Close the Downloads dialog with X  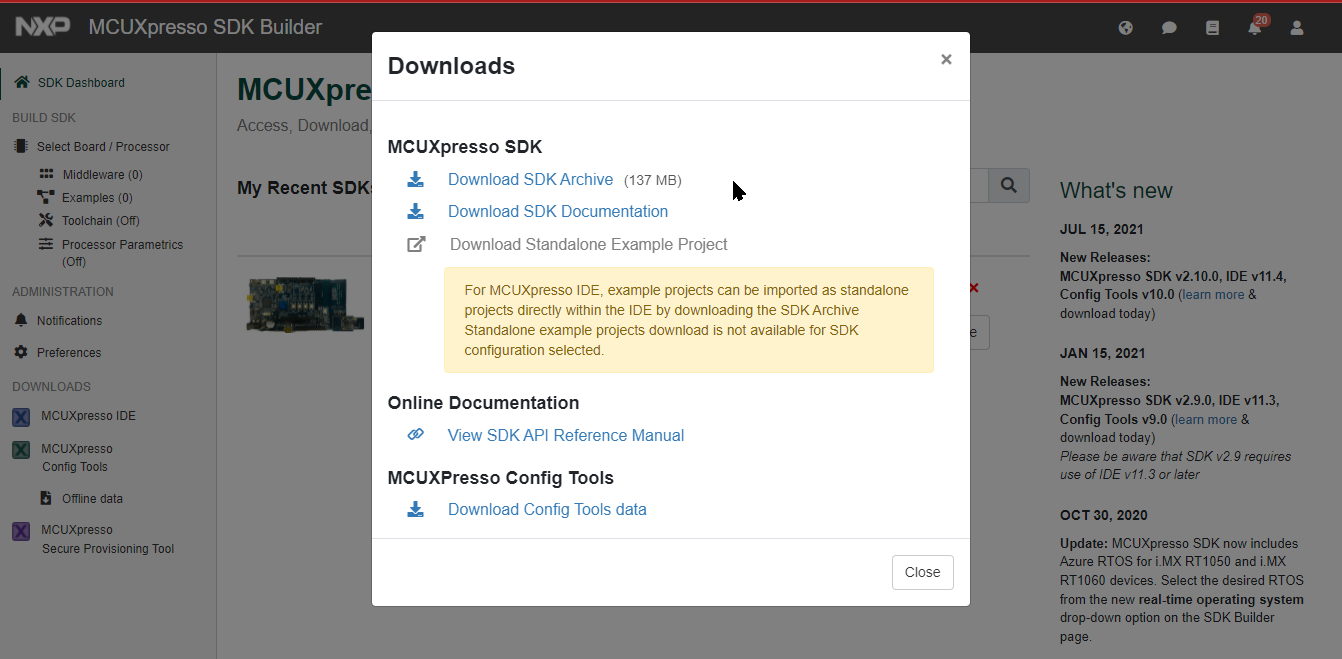pyautogui.click(x=946, y=59)
